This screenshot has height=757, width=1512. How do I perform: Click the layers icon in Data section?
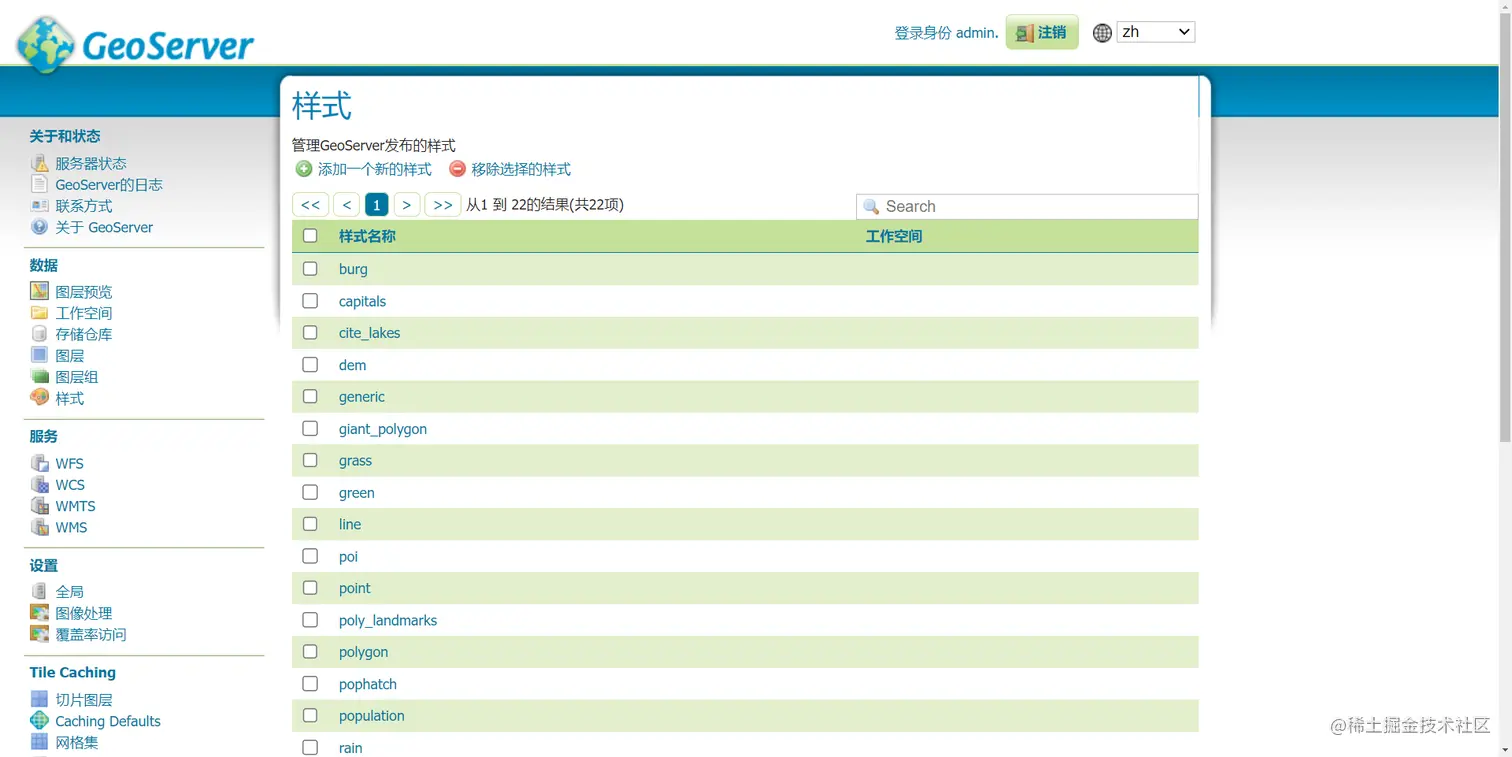pyautogui.click(x=39, y=355)
